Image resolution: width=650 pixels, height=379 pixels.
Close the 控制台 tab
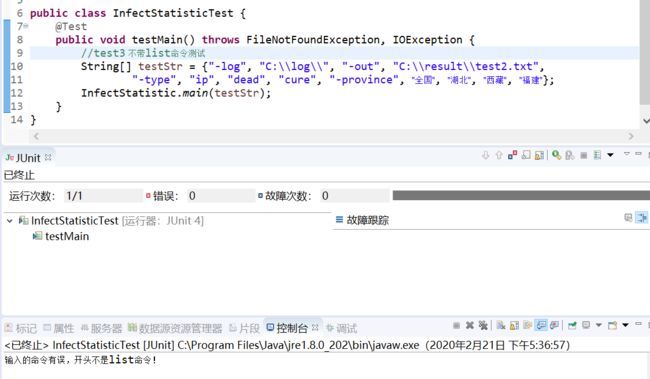pyautogui.click(x=315, y=328)
